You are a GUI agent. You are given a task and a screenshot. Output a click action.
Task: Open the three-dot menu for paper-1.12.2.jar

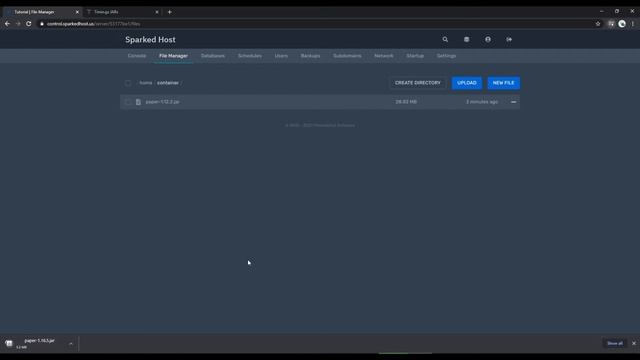[x=513, y=102]
